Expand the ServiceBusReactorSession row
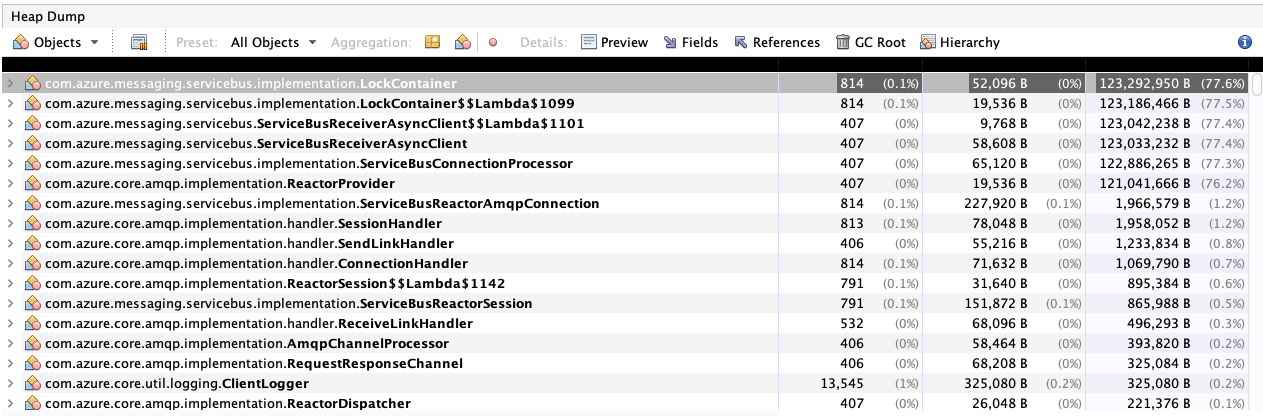Viewport: 1263px width, 416px height. pyautogui.click(x=11, y=304)
